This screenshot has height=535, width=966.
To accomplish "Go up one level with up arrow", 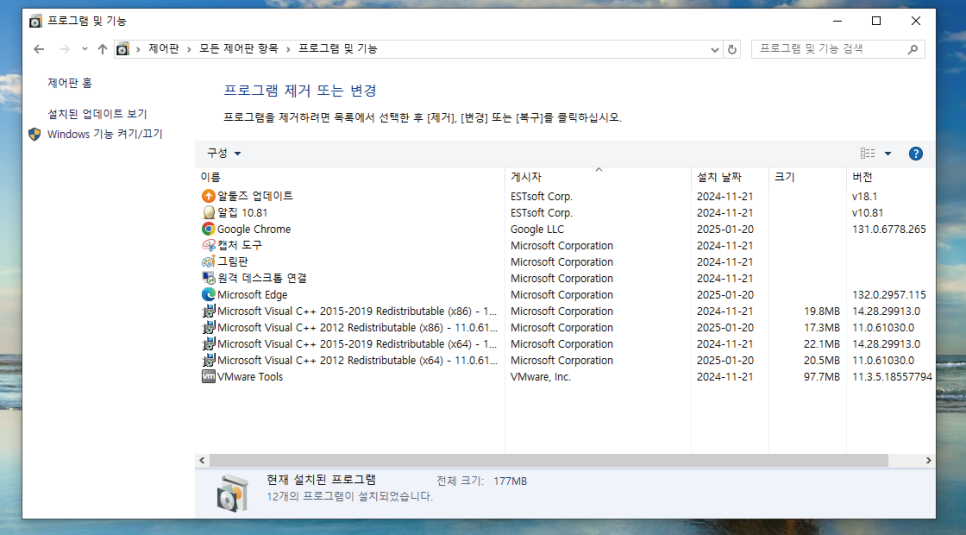I will (102, 49).
